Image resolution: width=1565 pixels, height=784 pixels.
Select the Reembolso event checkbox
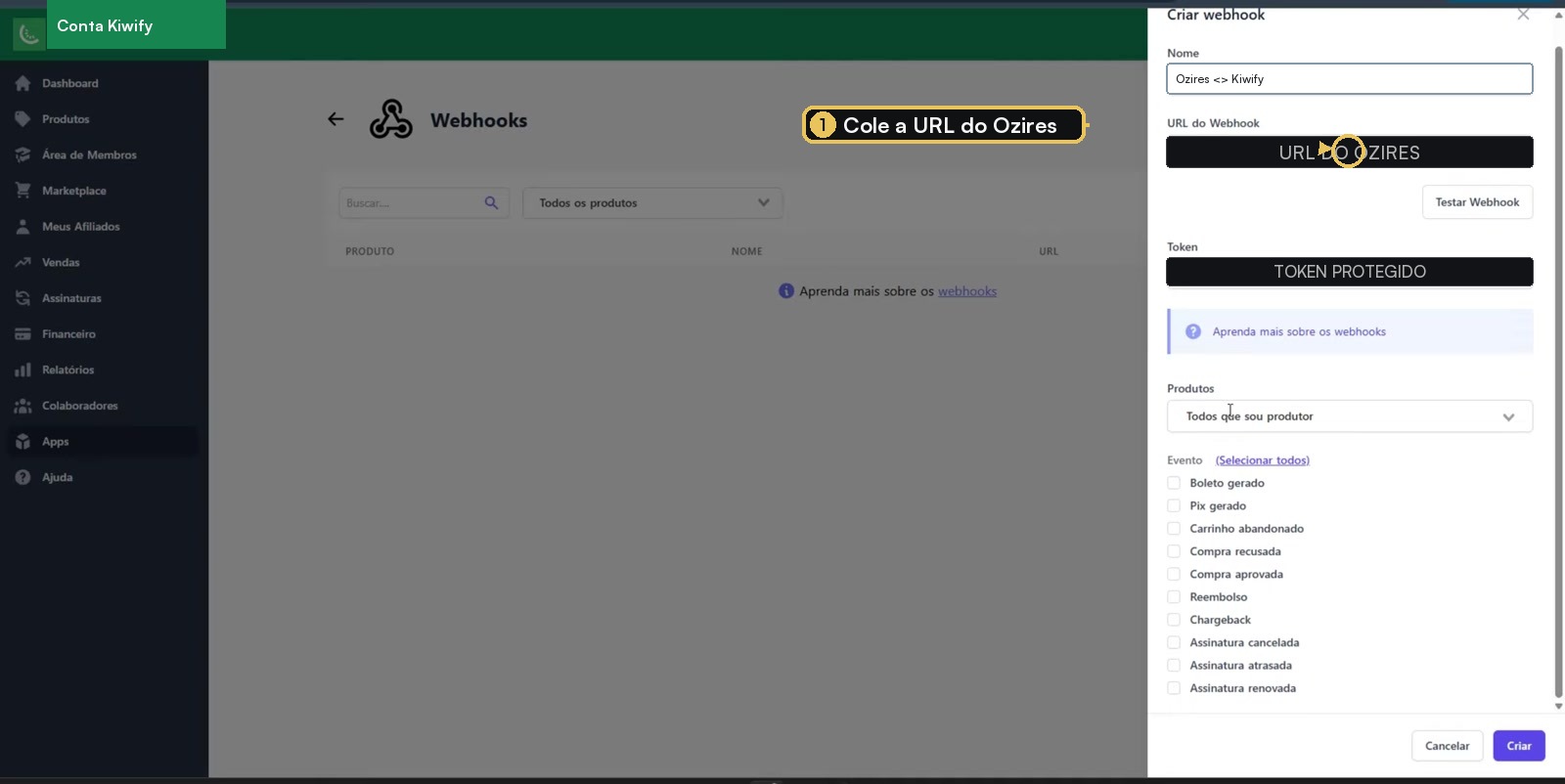point(1174,596)
